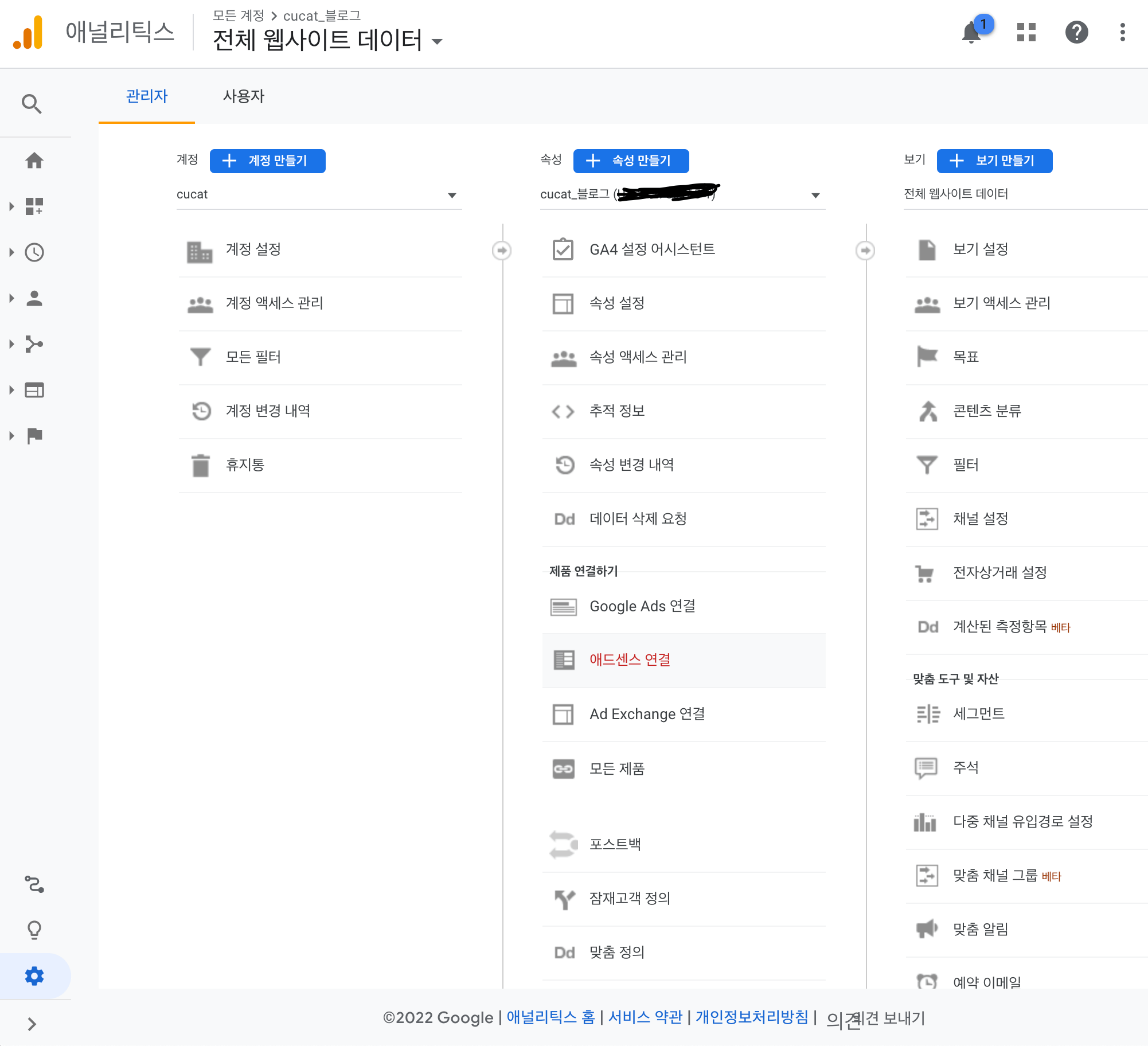
Task: Open the help question mark icon
Action: 1076,32
